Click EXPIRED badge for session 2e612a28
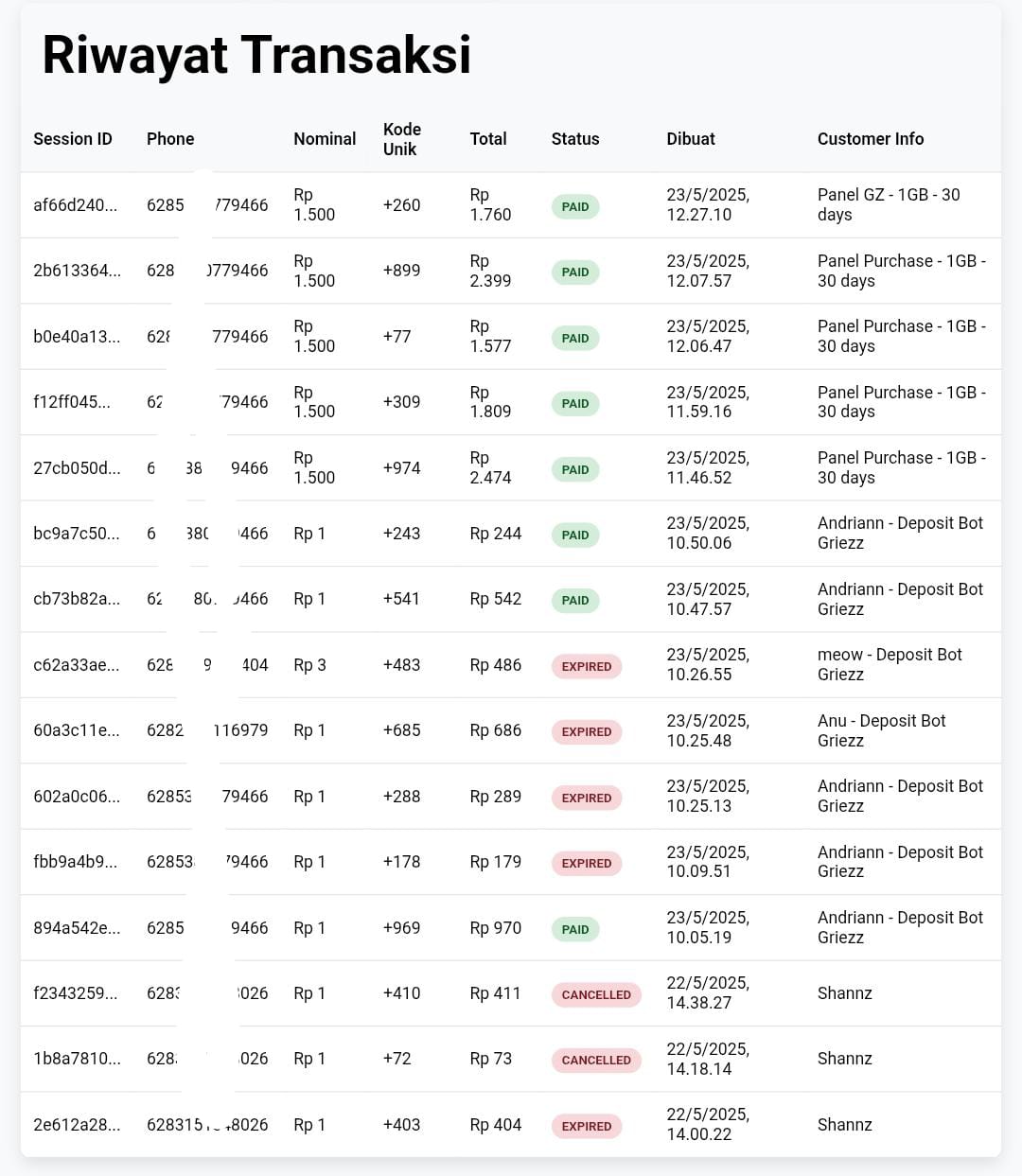 [x=587, y=1126]
